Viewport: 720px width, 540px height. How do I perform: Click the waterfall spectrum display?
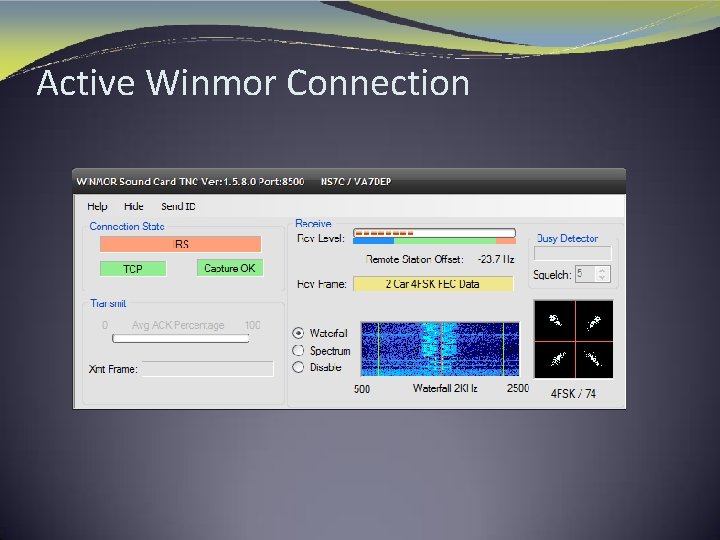point(440,349)
